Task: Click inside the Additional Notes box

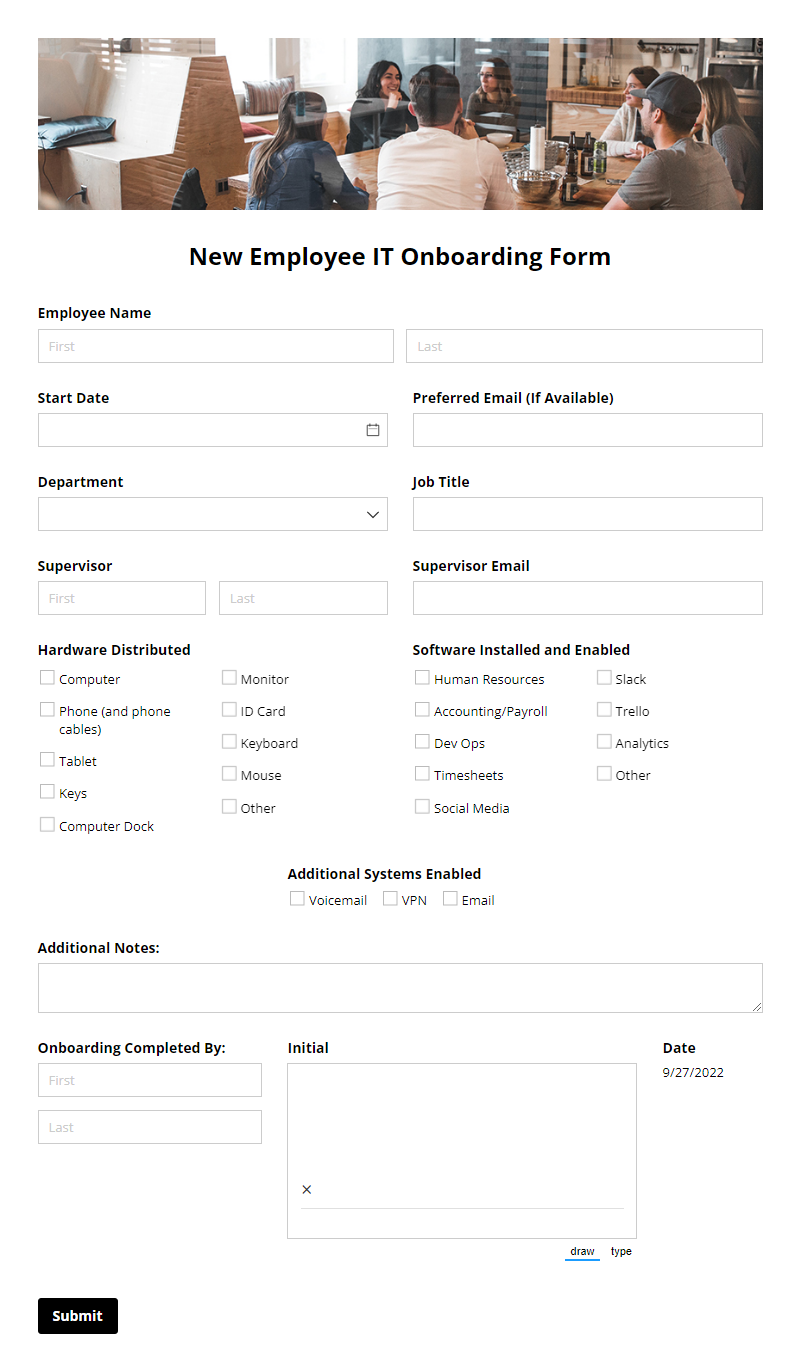Action: (x=400, y=987)
